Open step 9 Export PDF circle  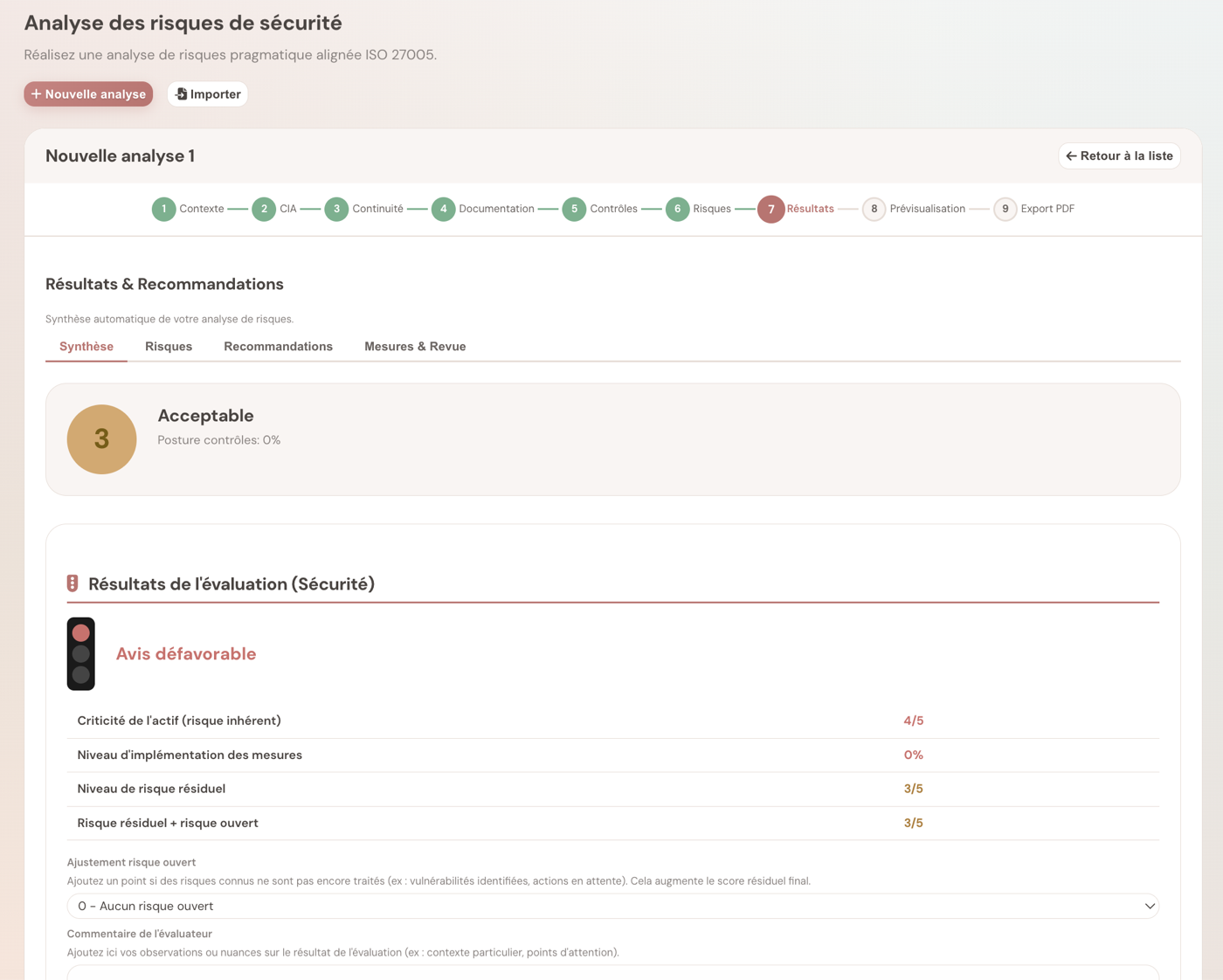pos(1005,210)
